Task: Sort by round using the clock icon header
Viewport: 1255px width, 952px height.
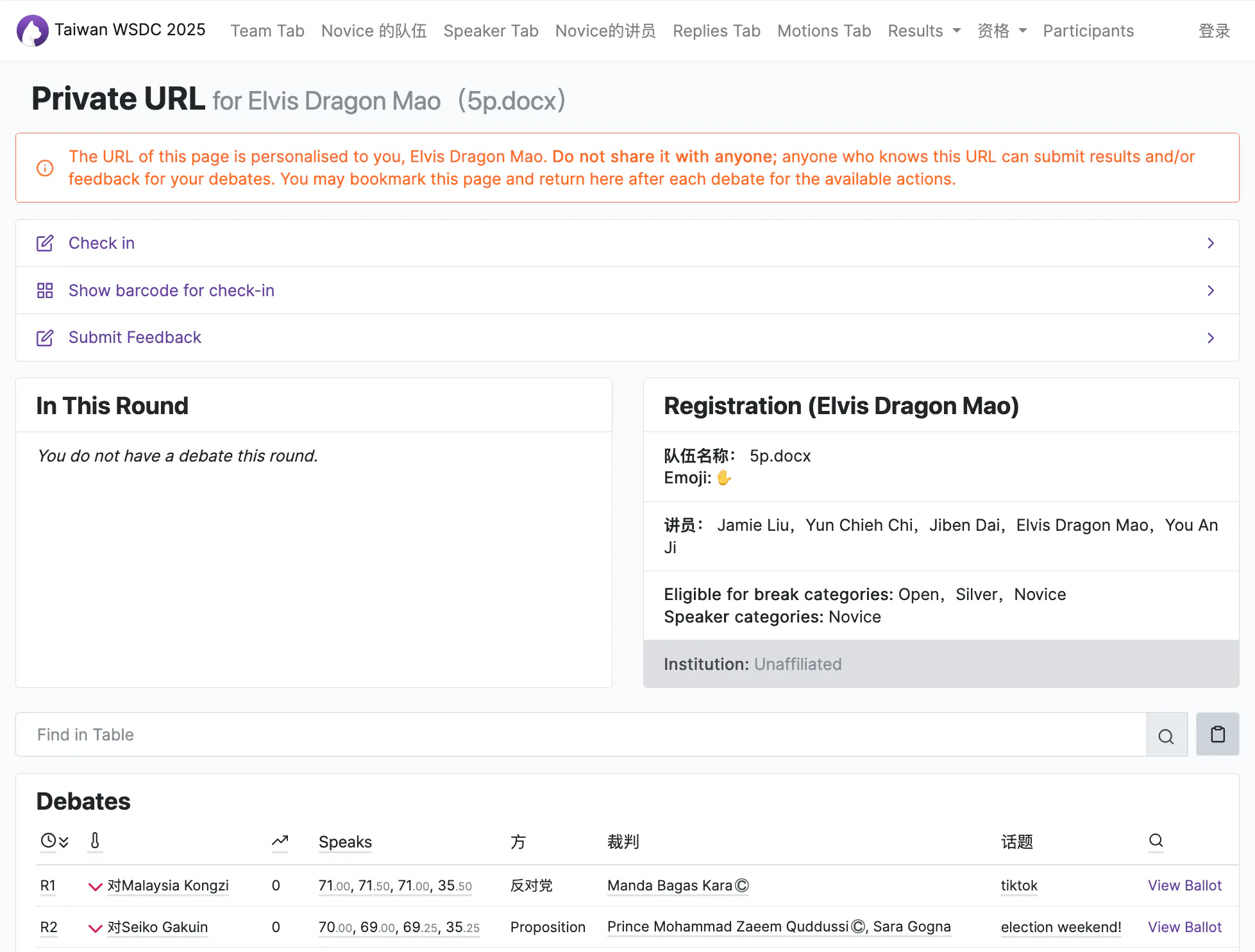Action: pyautogui.click(x=55, y=841)
